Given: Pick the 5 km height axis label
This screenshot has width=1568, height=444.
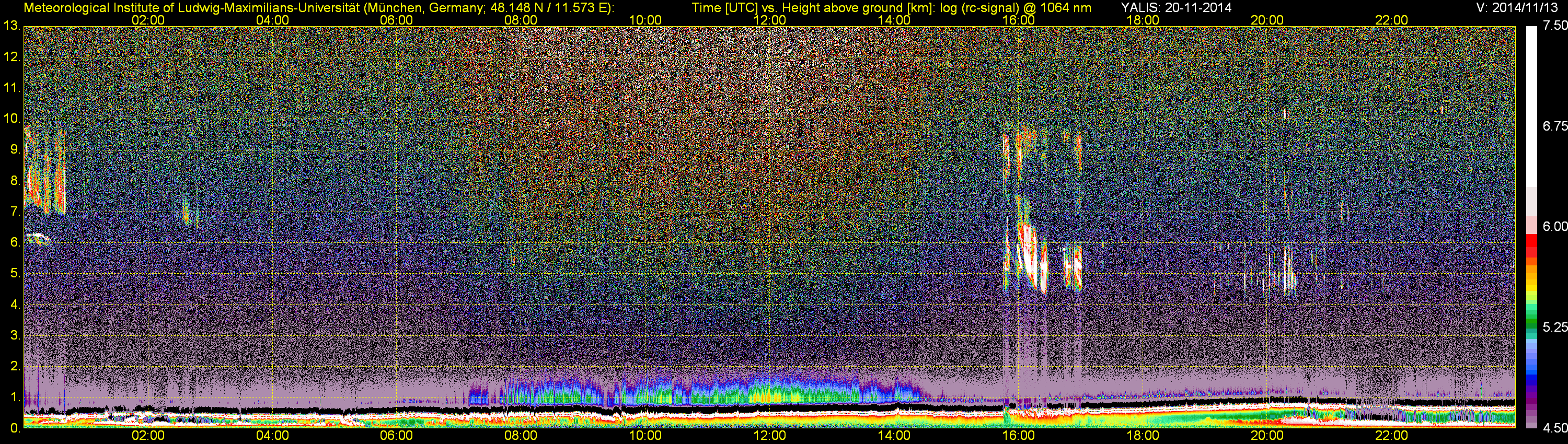Looking at the screenshot, I should tap(15, 274).
